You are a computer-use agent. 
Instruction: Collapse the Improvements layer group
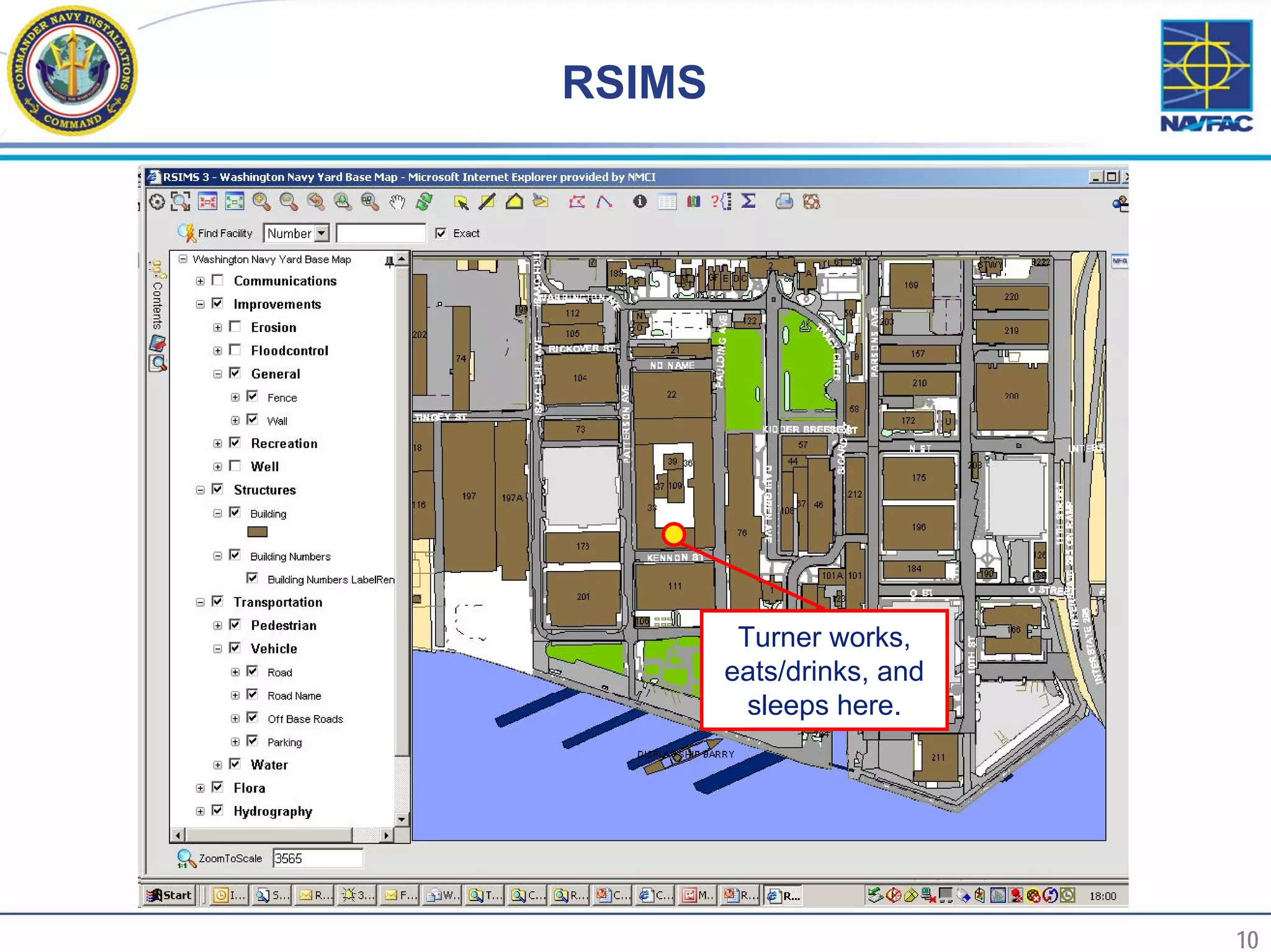(200, 304)
